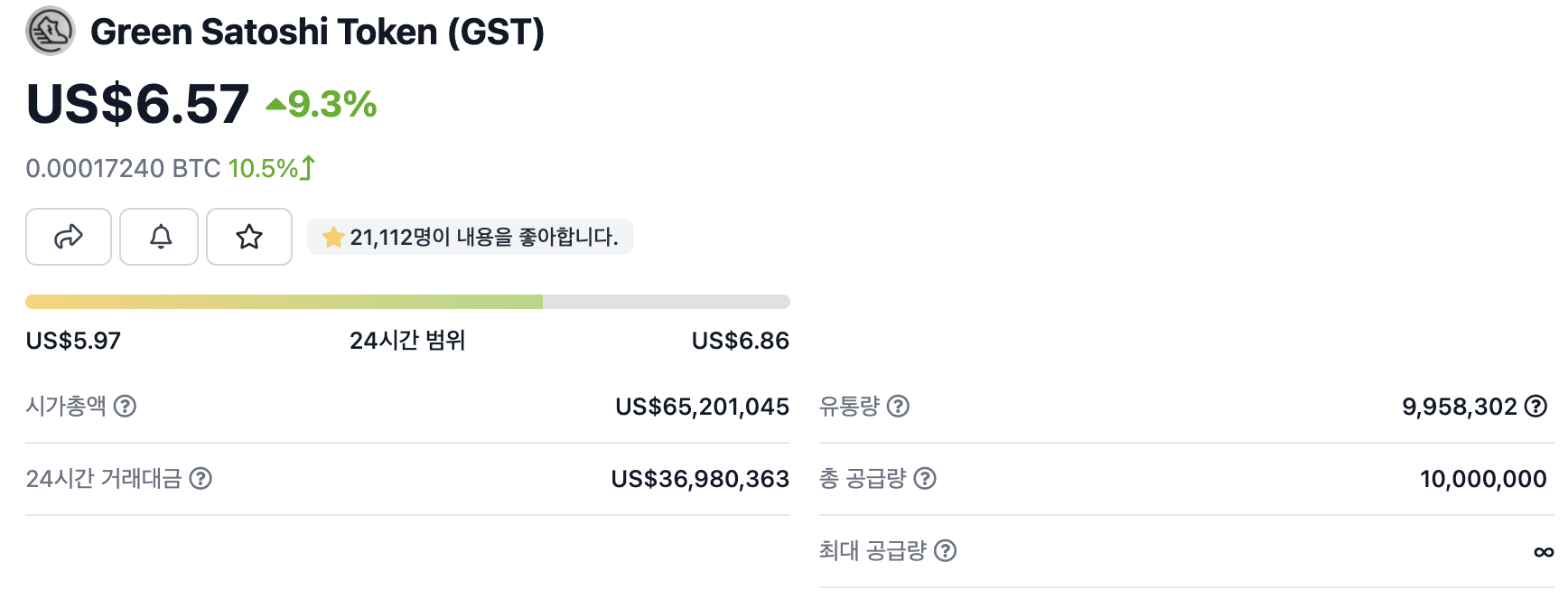Click the 24시간 범위 progress bar
Image resolution: width=1568 pixels, height=600 pixels.
[407, 302]
